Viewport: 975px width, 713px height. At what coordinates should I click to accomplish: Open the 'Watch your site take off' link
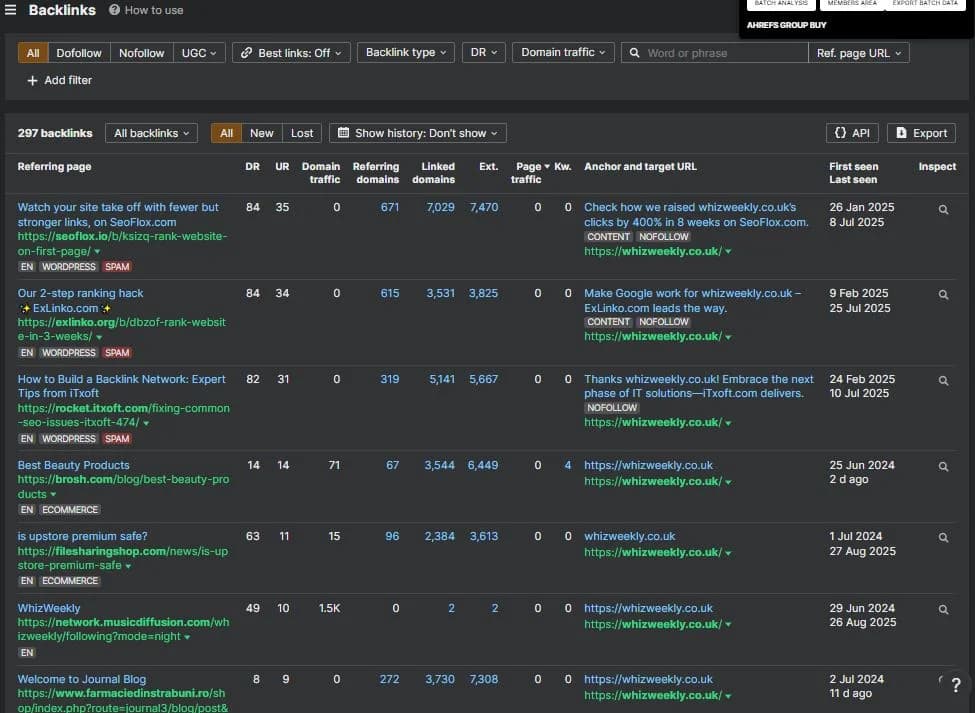118,214
